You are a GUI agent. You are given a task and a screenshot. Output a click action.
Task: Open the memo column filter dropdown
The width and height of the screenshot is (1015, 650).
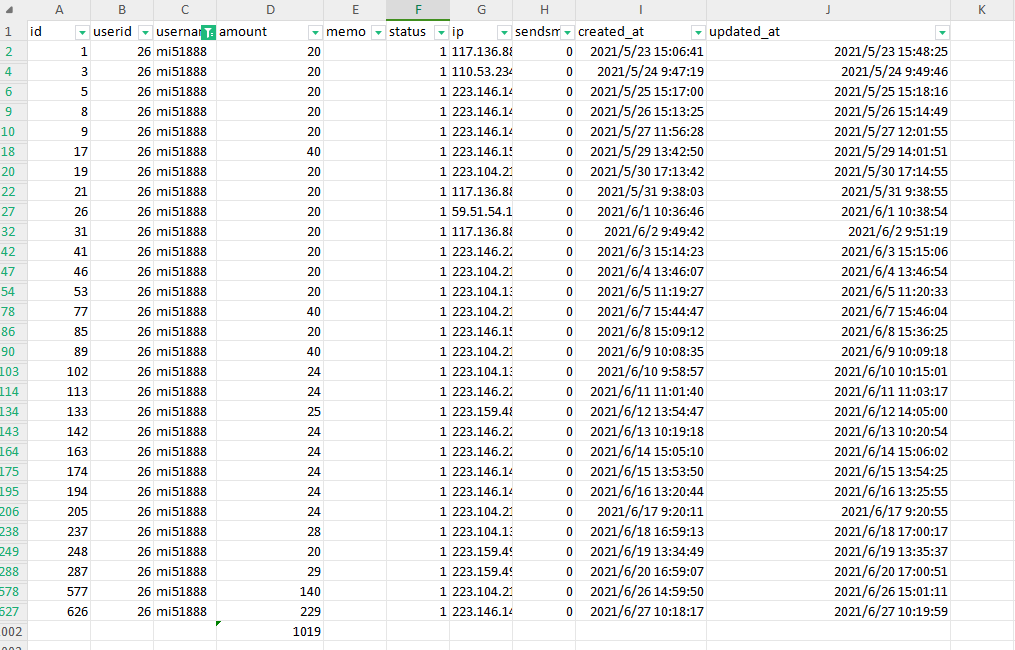378,32
